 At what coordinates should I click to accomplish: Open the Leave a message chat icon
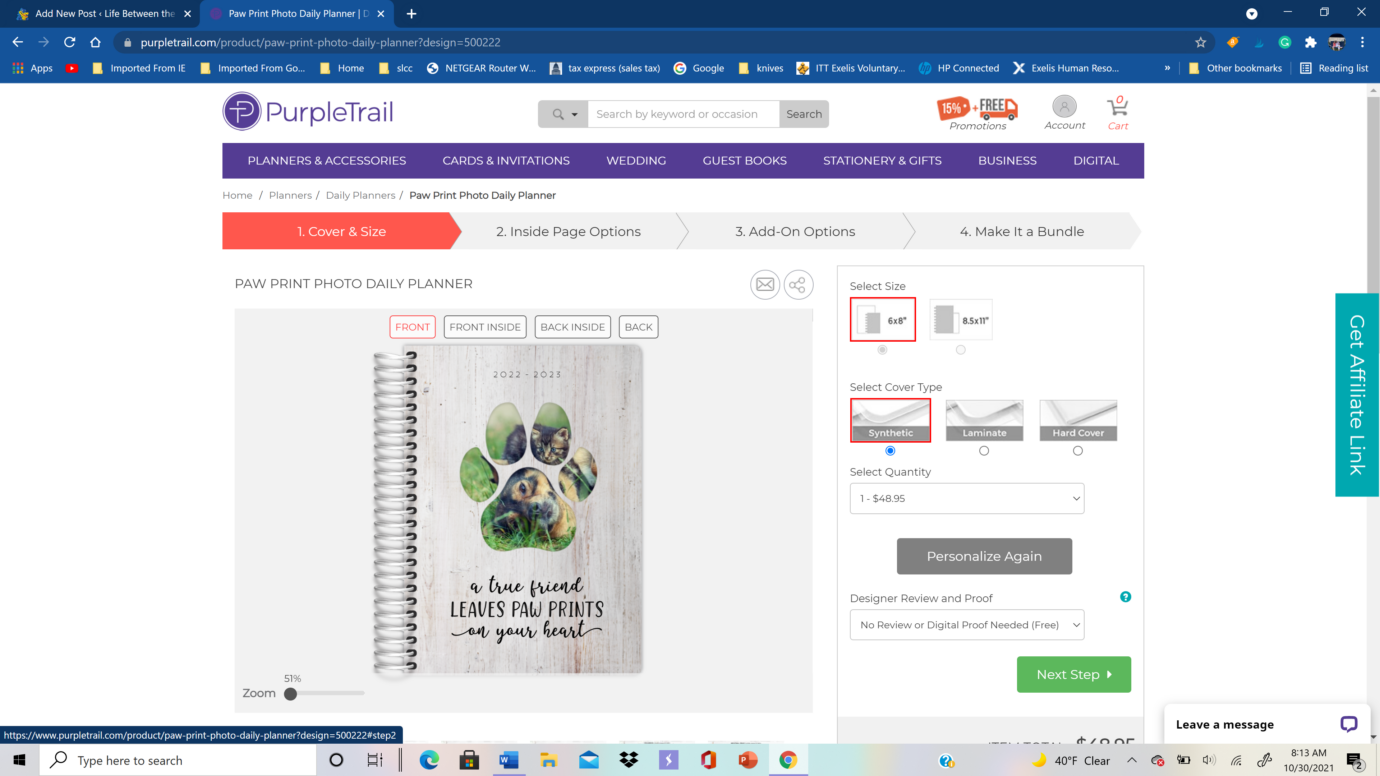tap(1348, 724)
